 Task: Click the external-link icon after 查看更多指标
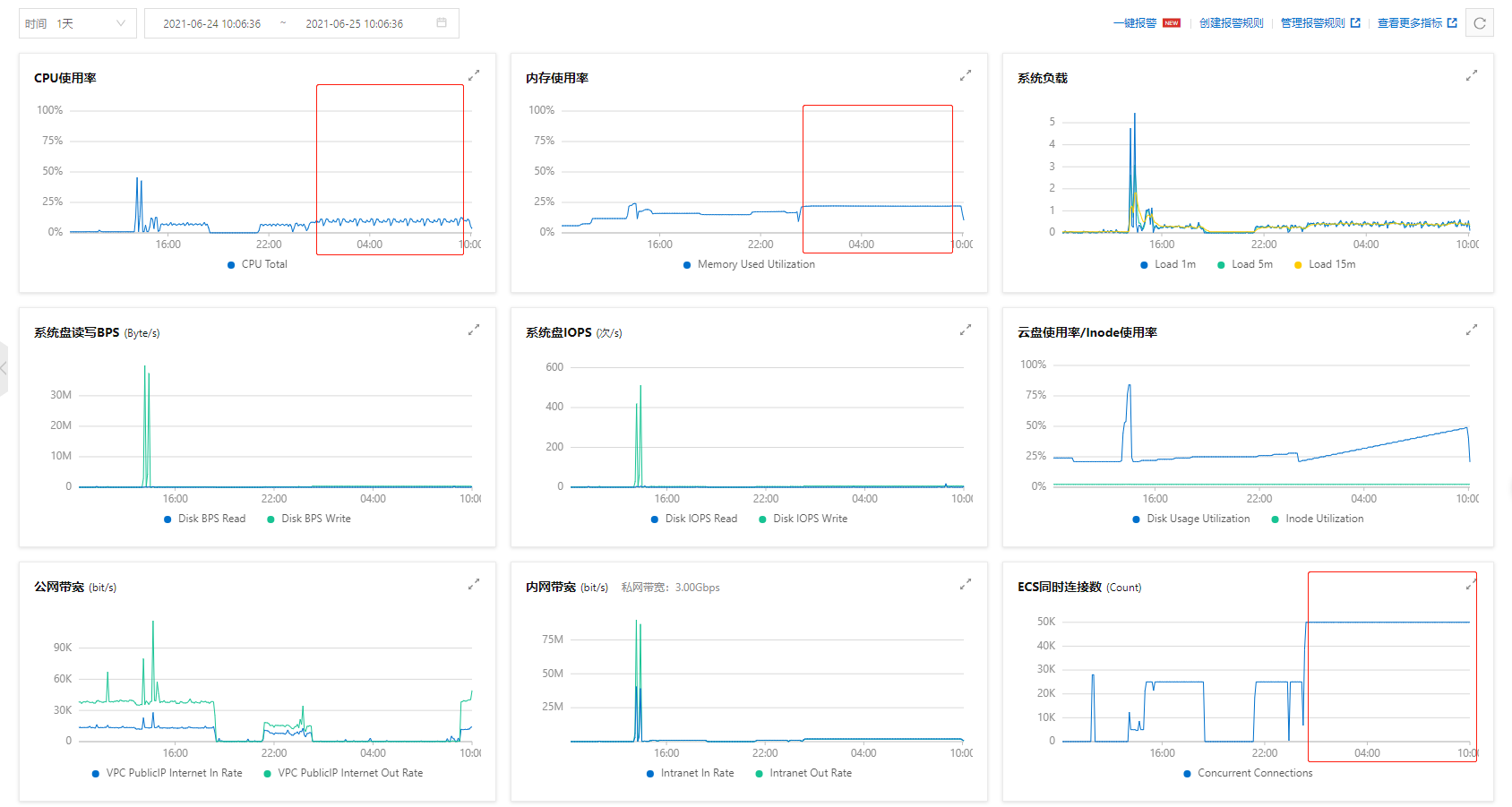[x=1452, y=23]
